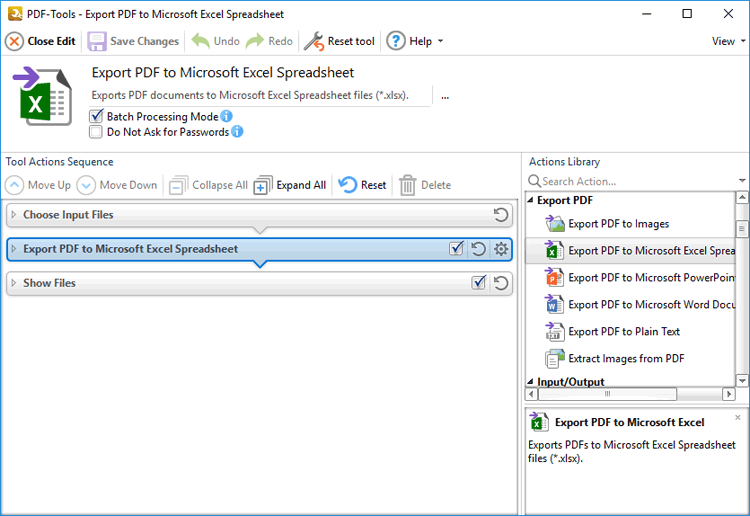This screenshot has width=750, height=516.
Task: Click Expand All
Action: click(x=290, y=185)
